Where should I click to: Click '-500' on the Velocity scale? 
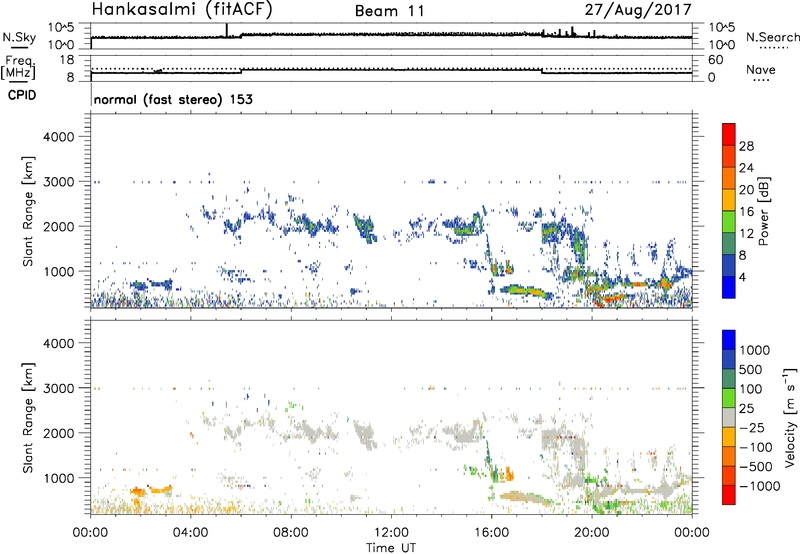[756, 467]
